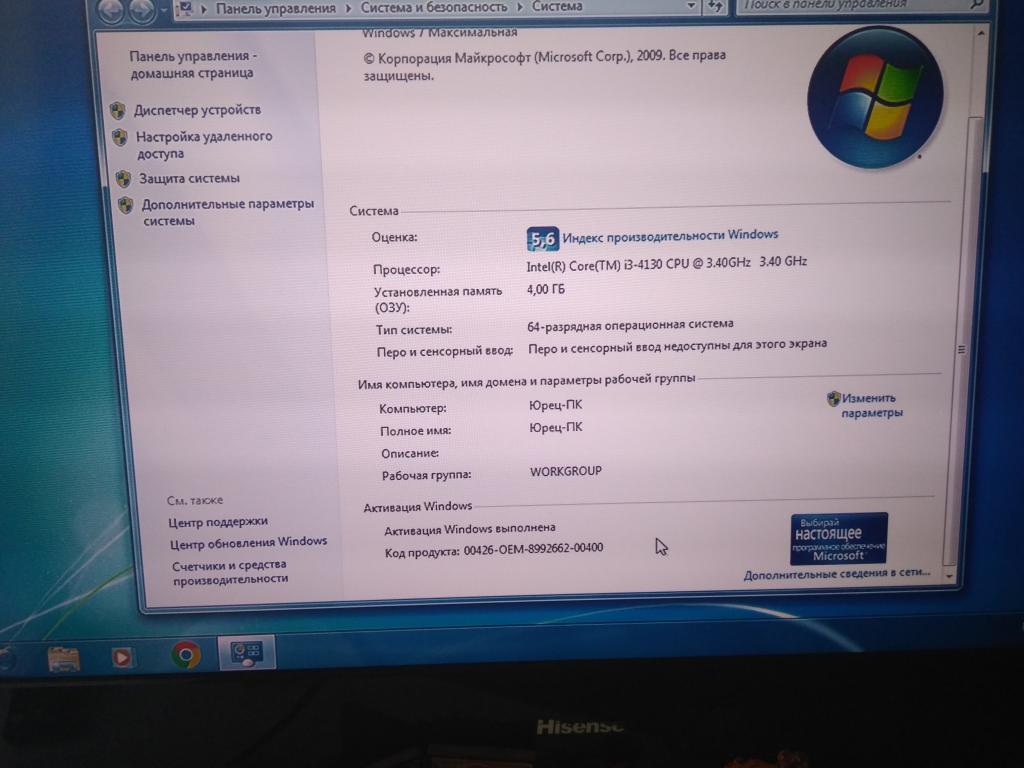Click the shield icon beside Изменить параметры
This screenshot has height=768, width=1024.
pos(833,398)
